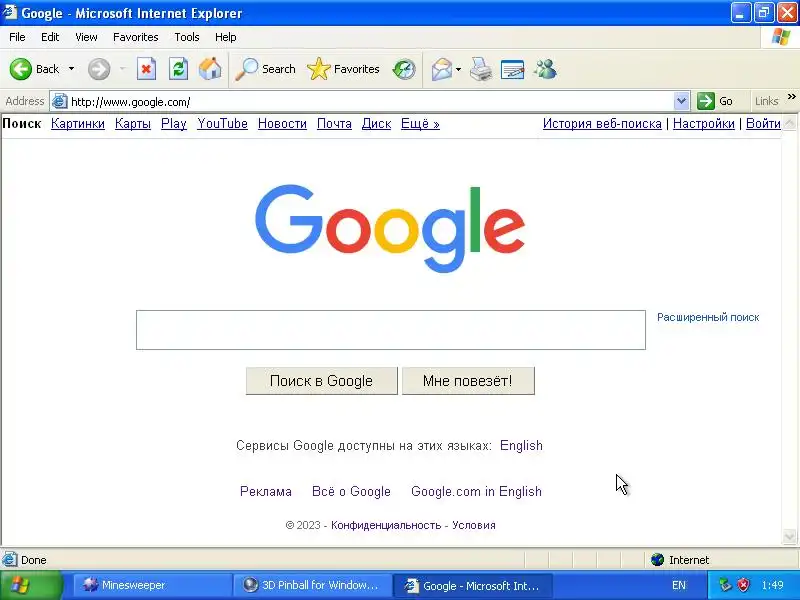
Task: Stop page loading with red X icon
Action: [146, 69]
